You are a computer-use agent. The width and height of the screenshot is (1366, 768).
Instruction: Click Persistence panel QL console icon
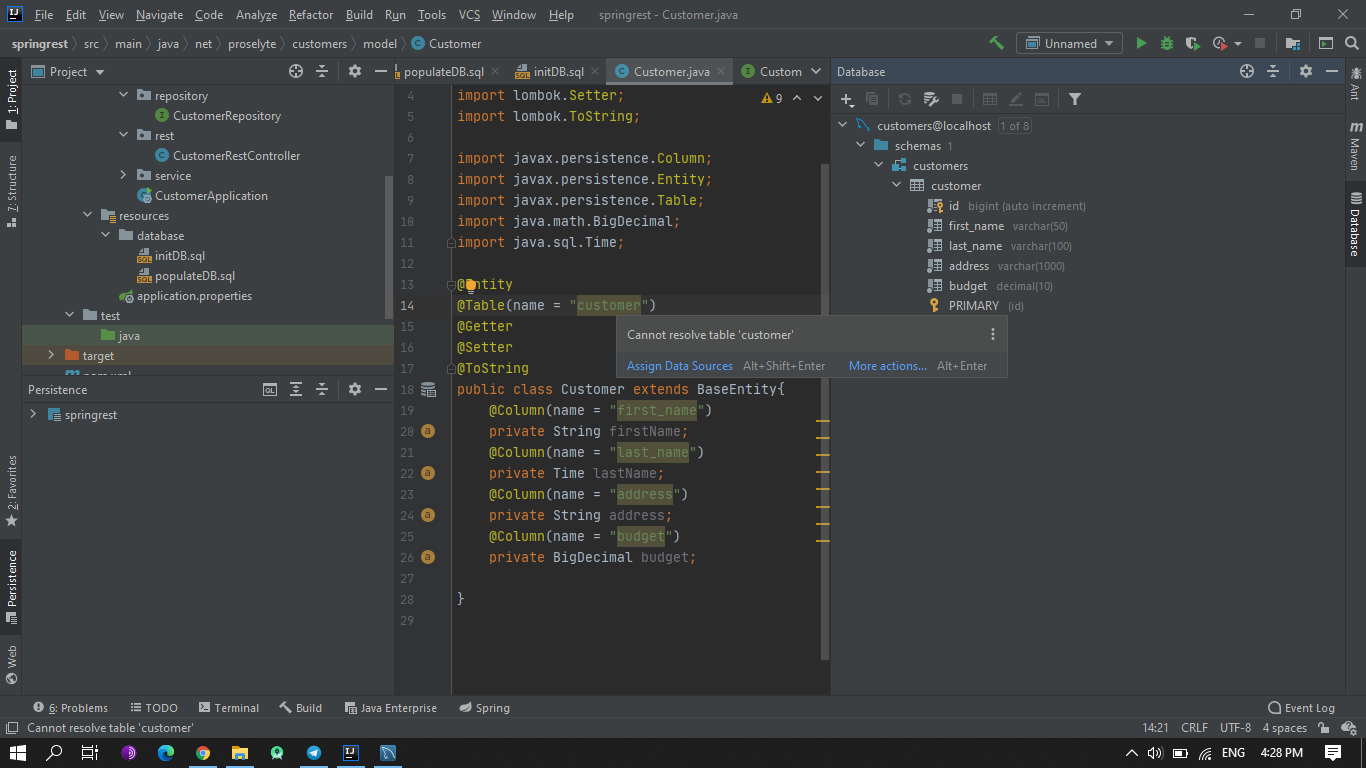[270, 389]
